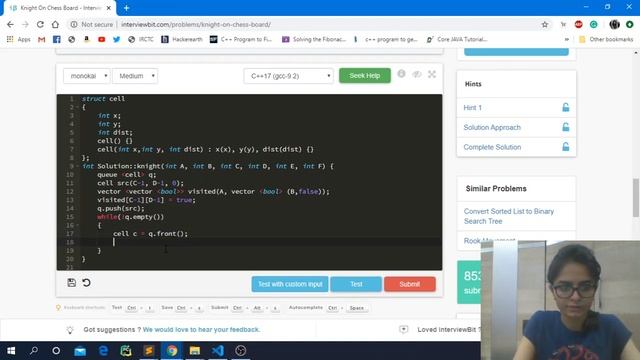The height and width of the screenshot is (360, 640).
Task: Open the Apps bookmarks shortcut
Action: [x=19, y=39]
